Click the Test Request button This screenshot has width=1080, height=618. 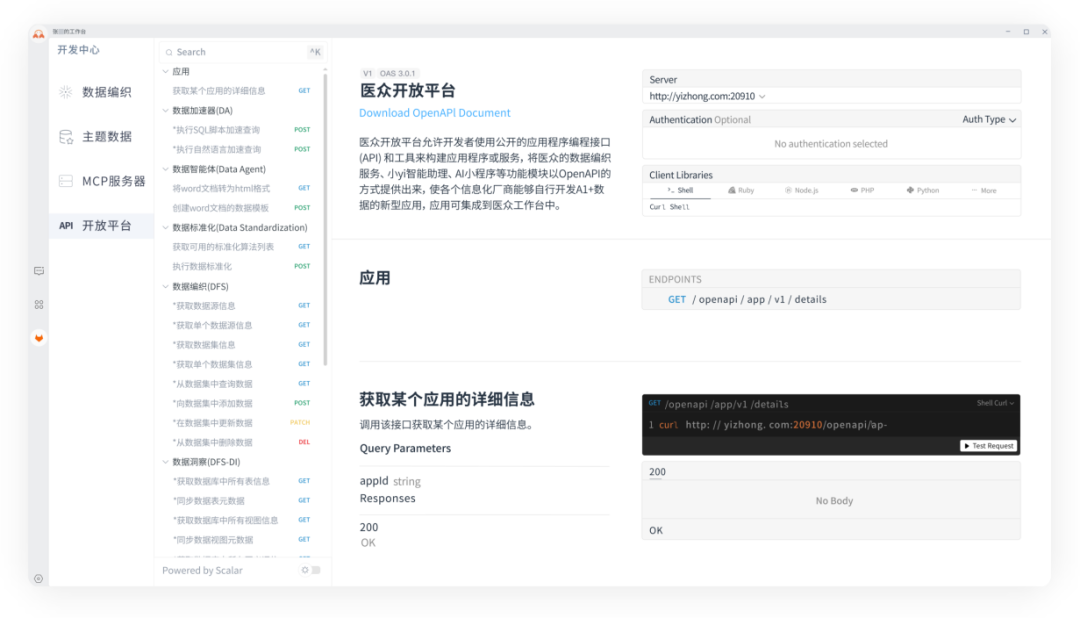(x=988, y=446)
